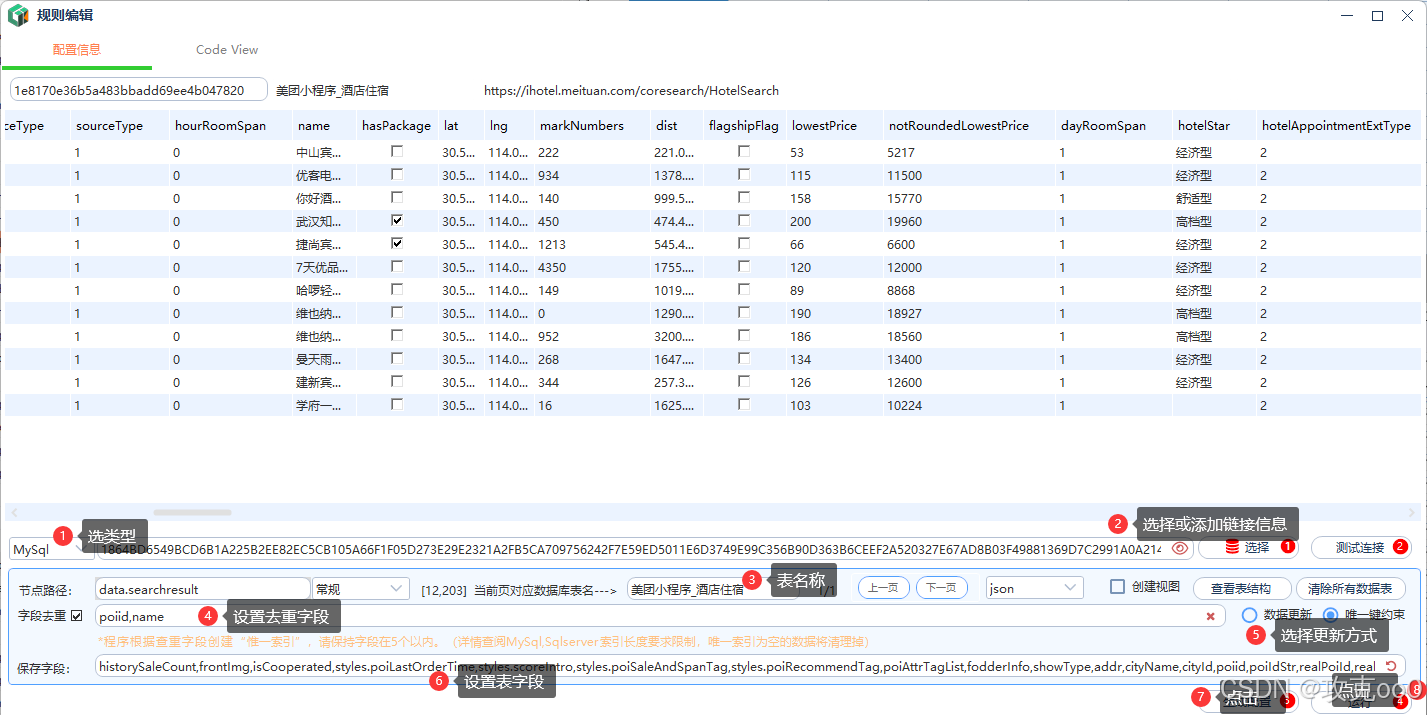Click the app logo in title bar
The width and height of the screenshot is (1427, 715).
click(18, 16)
